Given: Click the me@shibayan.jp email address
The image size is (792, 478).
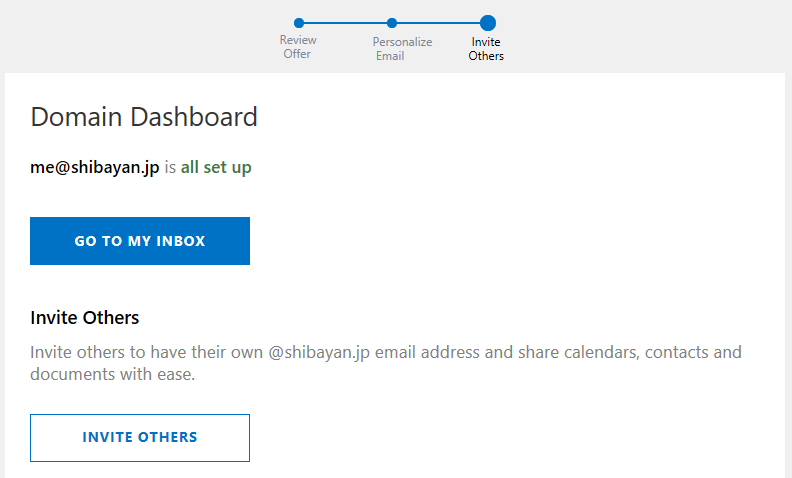Looking at the screenshot, I should tap(95, 168).
